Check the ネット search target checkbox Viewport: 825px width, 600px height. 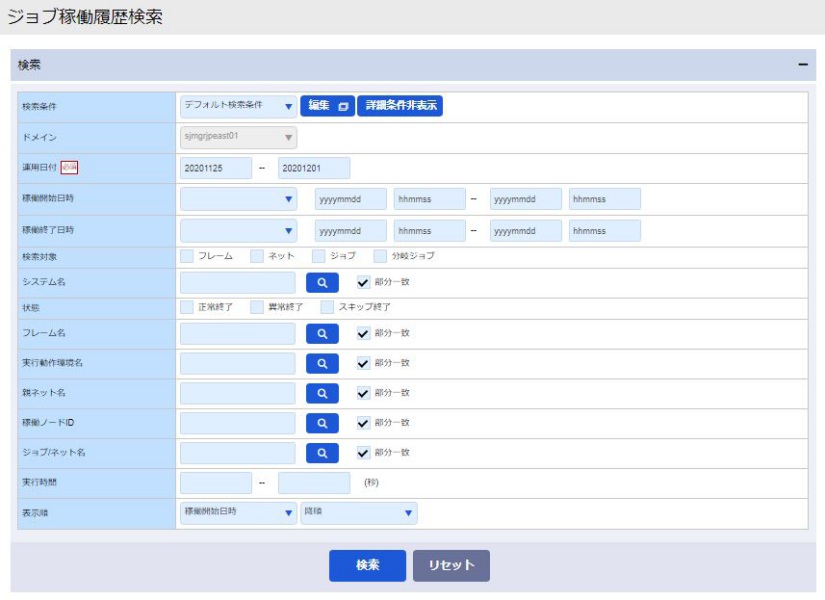pyautogui.click(x=257, y=256)
